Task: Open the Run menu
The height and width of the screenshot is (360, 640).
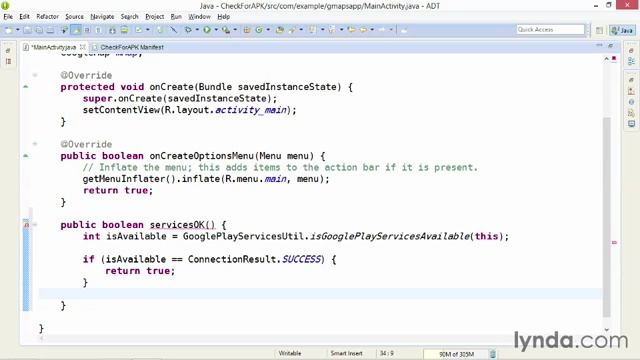Action: pyautogui.click(x=176, y=17)
